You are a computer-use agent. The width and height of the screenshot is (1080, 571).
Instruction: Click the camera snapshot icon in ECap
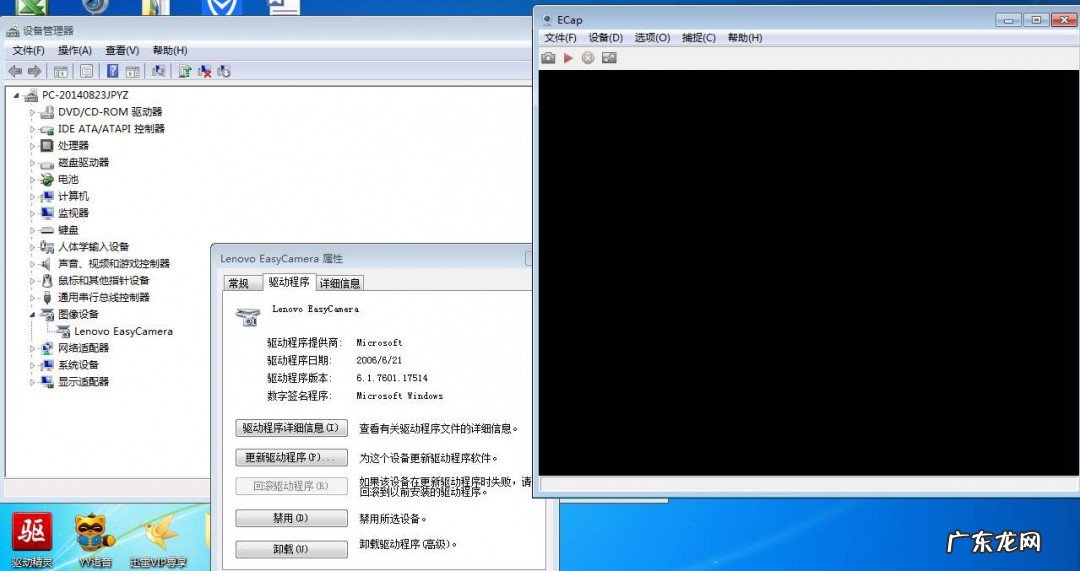(548, 58)
